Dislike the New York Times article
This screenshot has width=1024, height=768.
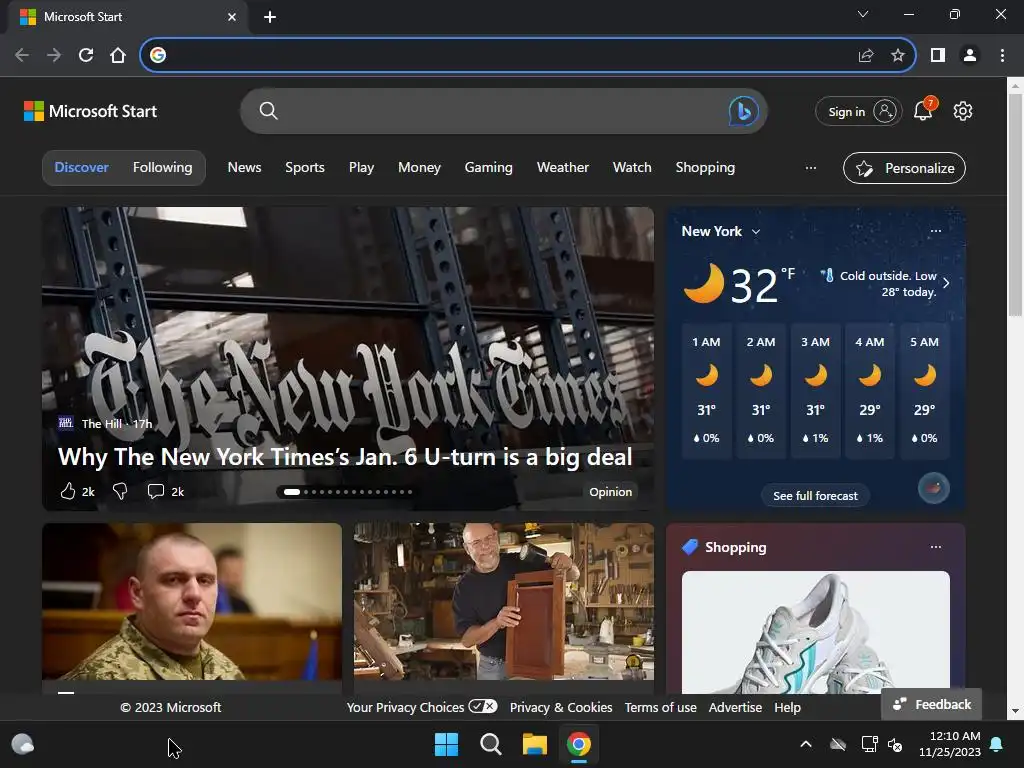[120, 491]
